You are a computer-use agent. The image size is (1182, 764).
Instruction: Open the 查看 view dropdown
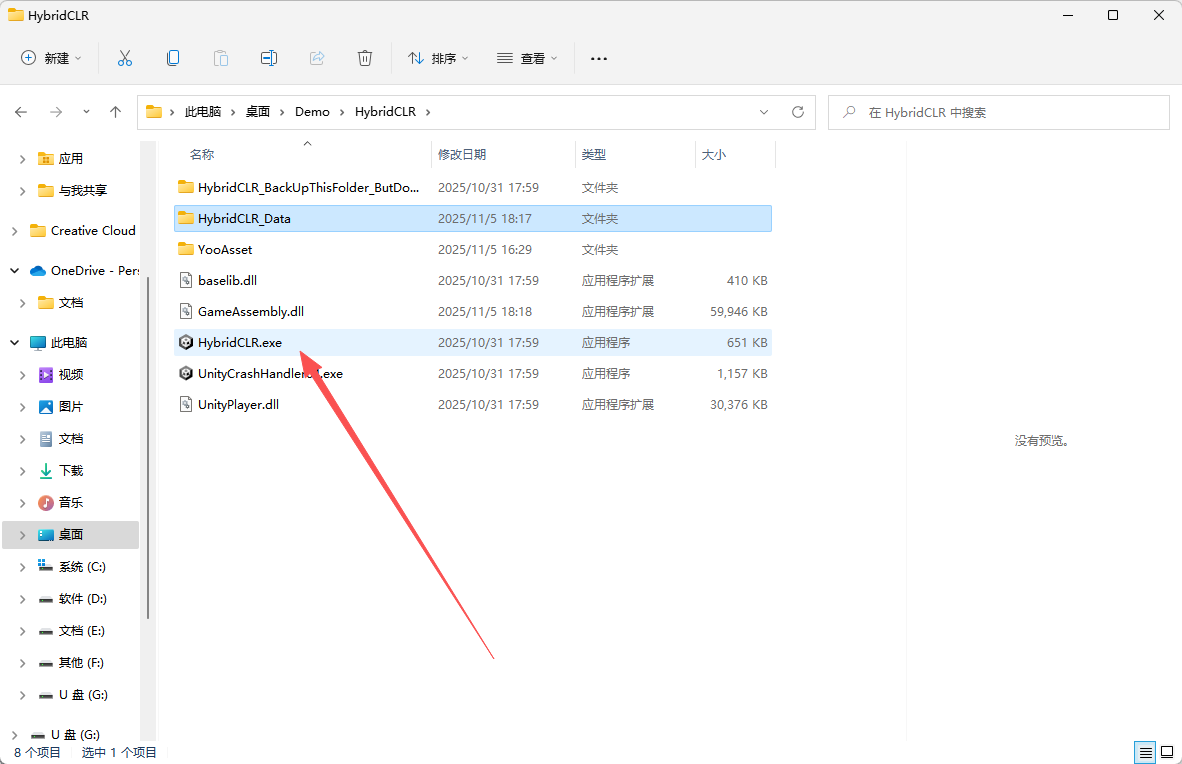pos(528,58)
